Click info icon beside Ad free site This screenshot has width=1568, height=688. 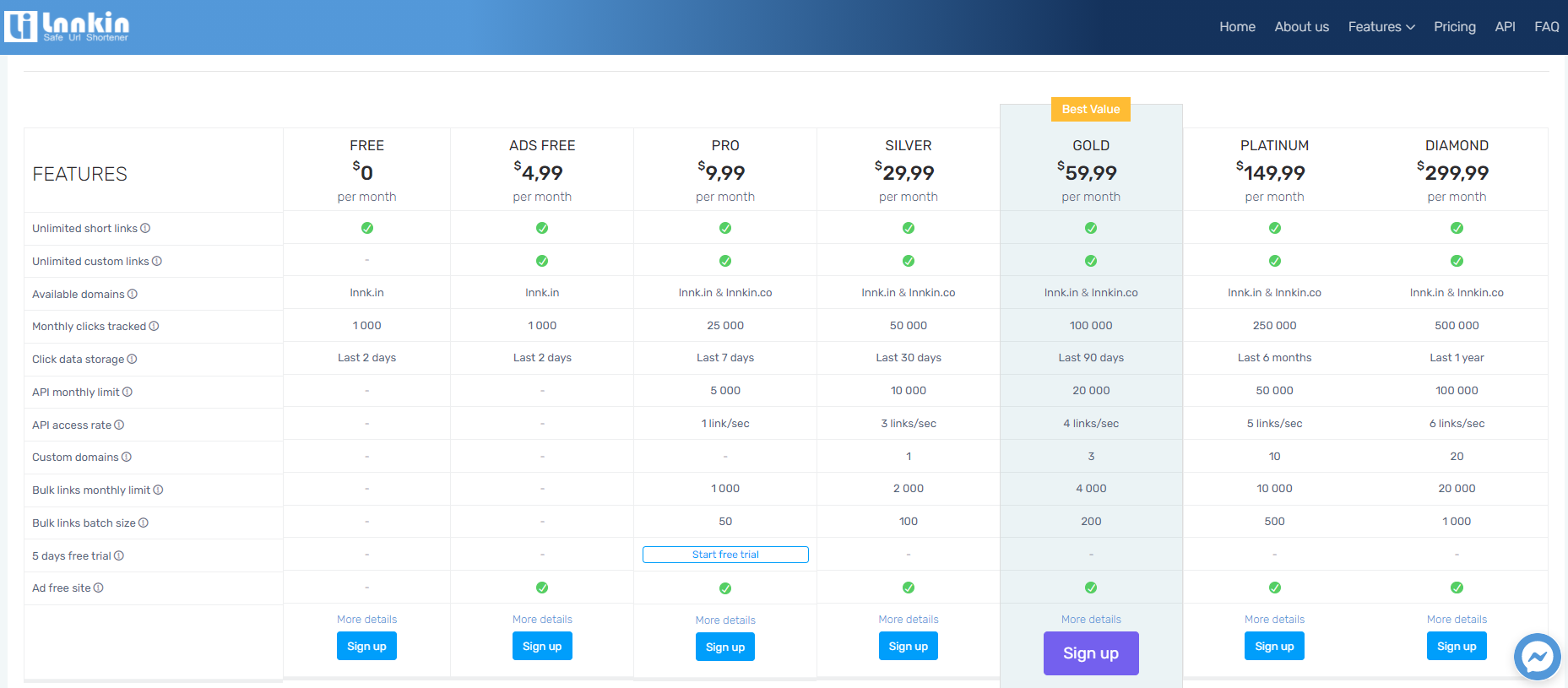99,588
